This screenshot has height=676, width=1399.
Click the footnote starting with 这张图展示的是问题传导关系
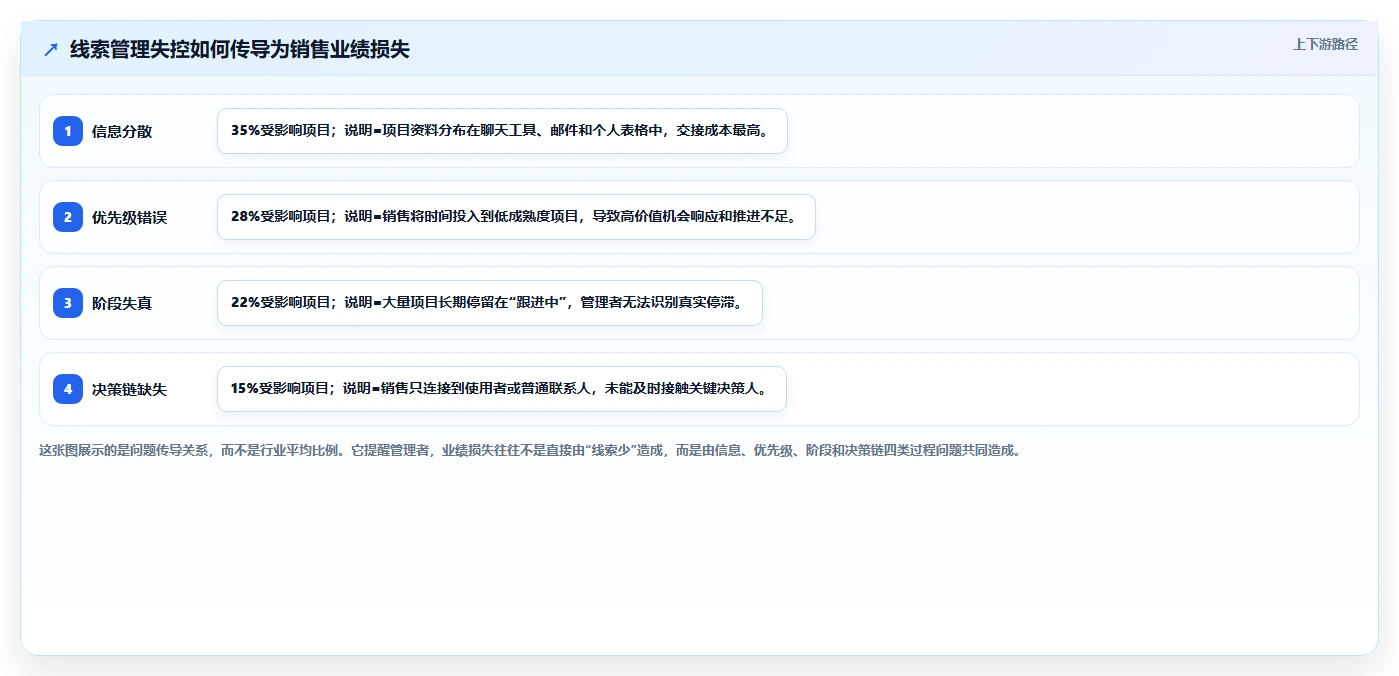click(x=531, y=450)
